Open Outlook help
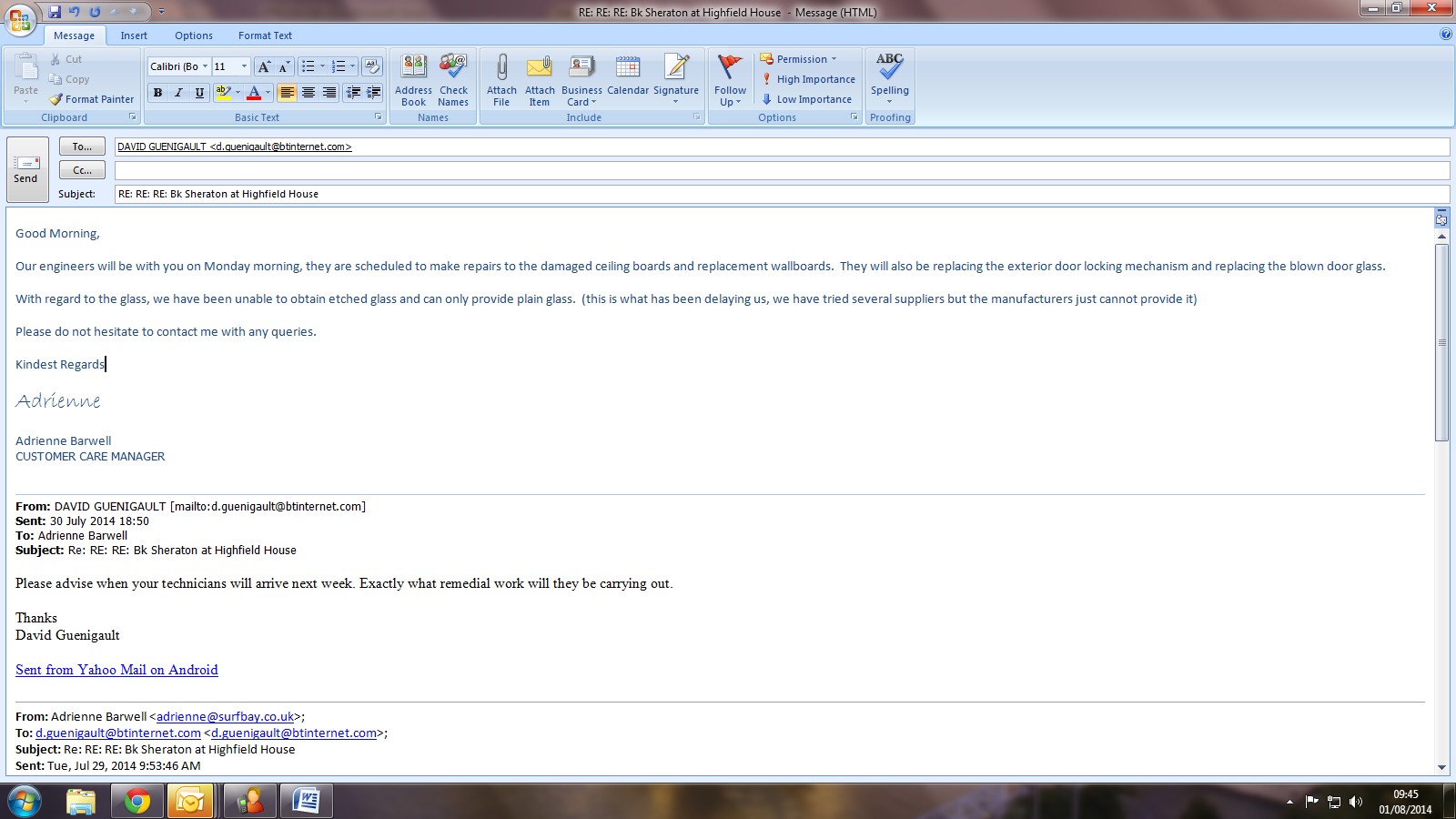Screen dimensions: 1456x819 1446,35
